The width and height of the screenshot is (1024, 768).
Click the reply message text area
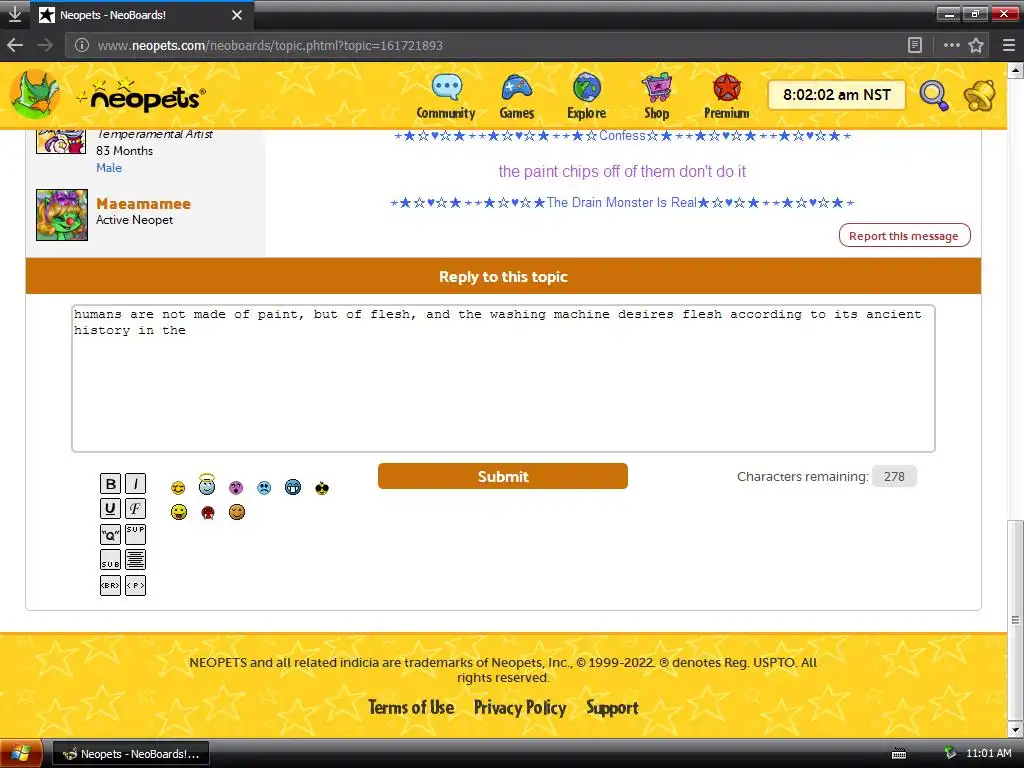(504, 378)
